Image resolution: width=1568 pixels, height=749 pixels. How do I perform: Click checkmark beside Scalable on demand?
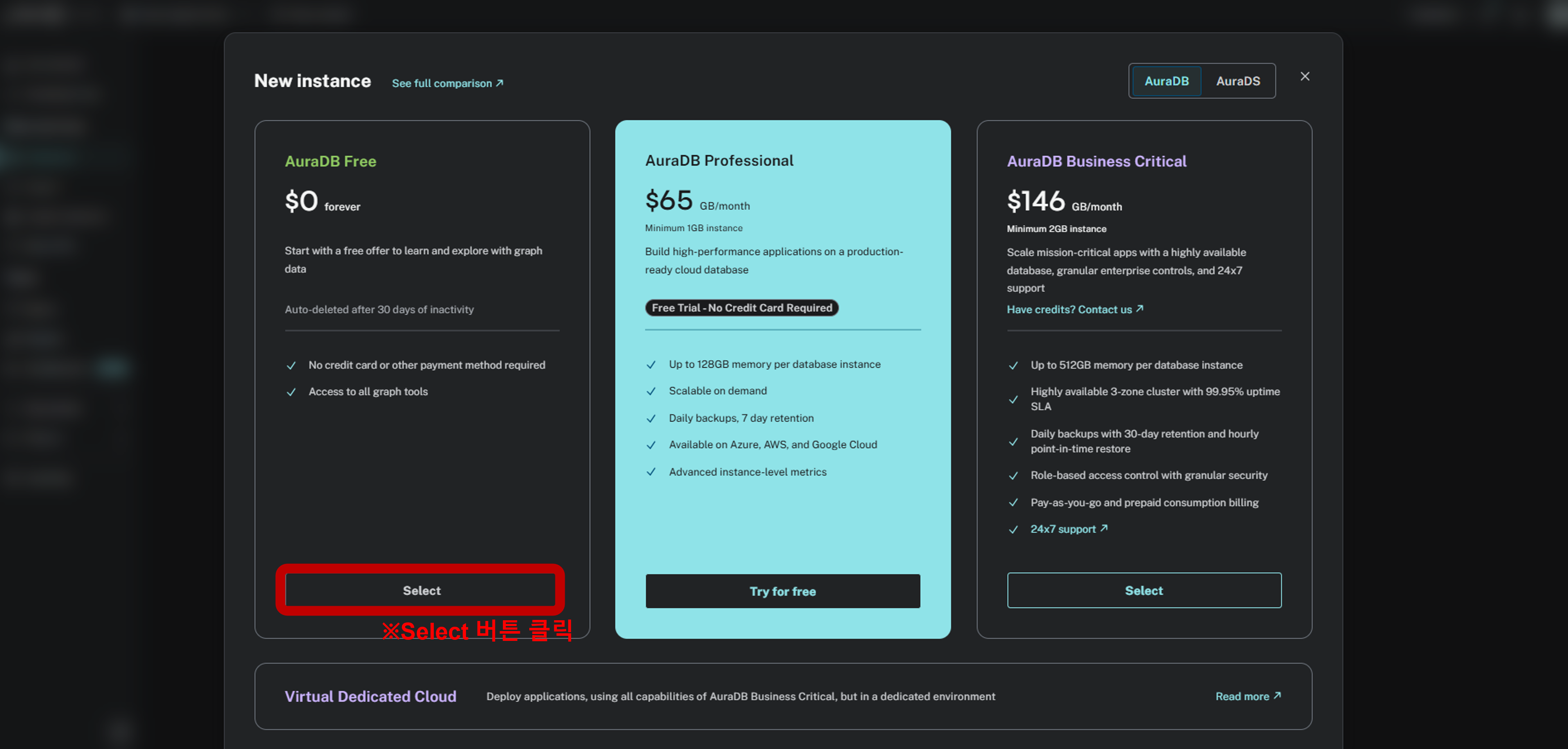(x=651, y=391)
